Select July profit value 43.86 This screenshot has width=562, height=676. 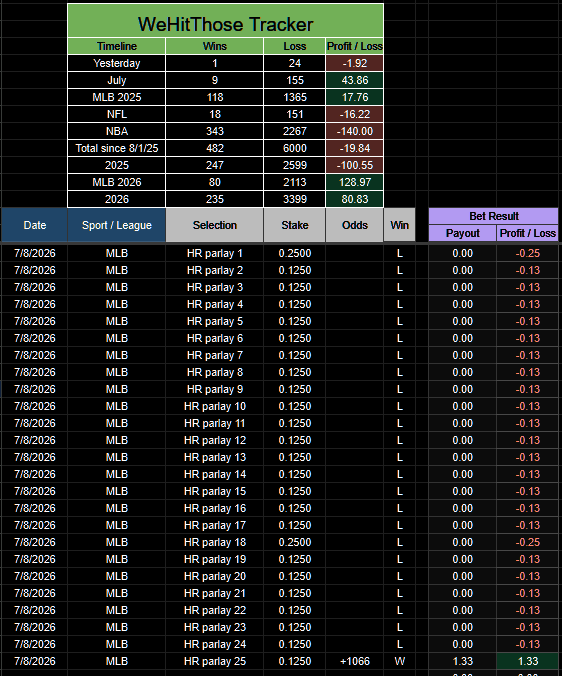point(355,80)
